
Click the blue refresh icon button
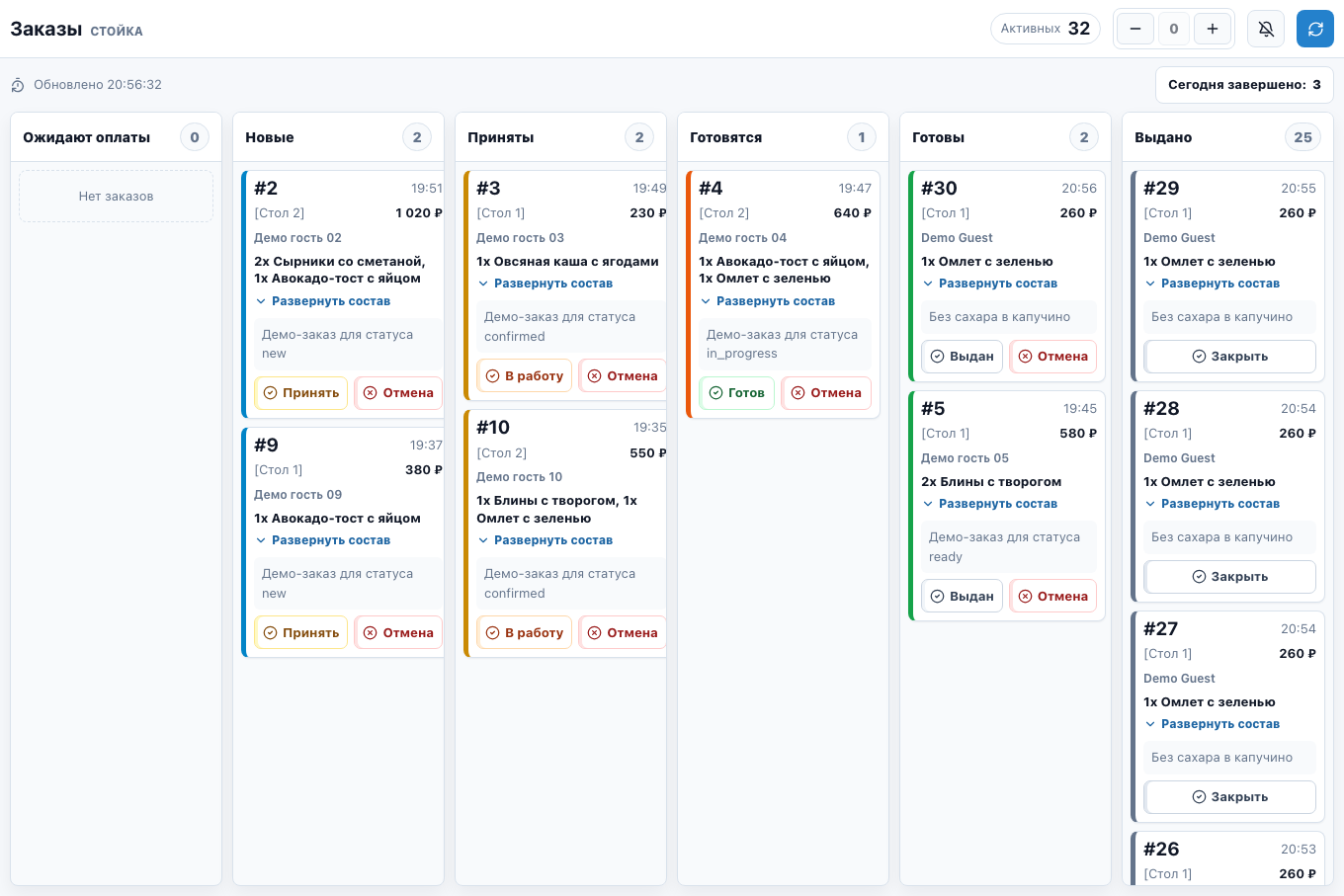[1315, 29]
